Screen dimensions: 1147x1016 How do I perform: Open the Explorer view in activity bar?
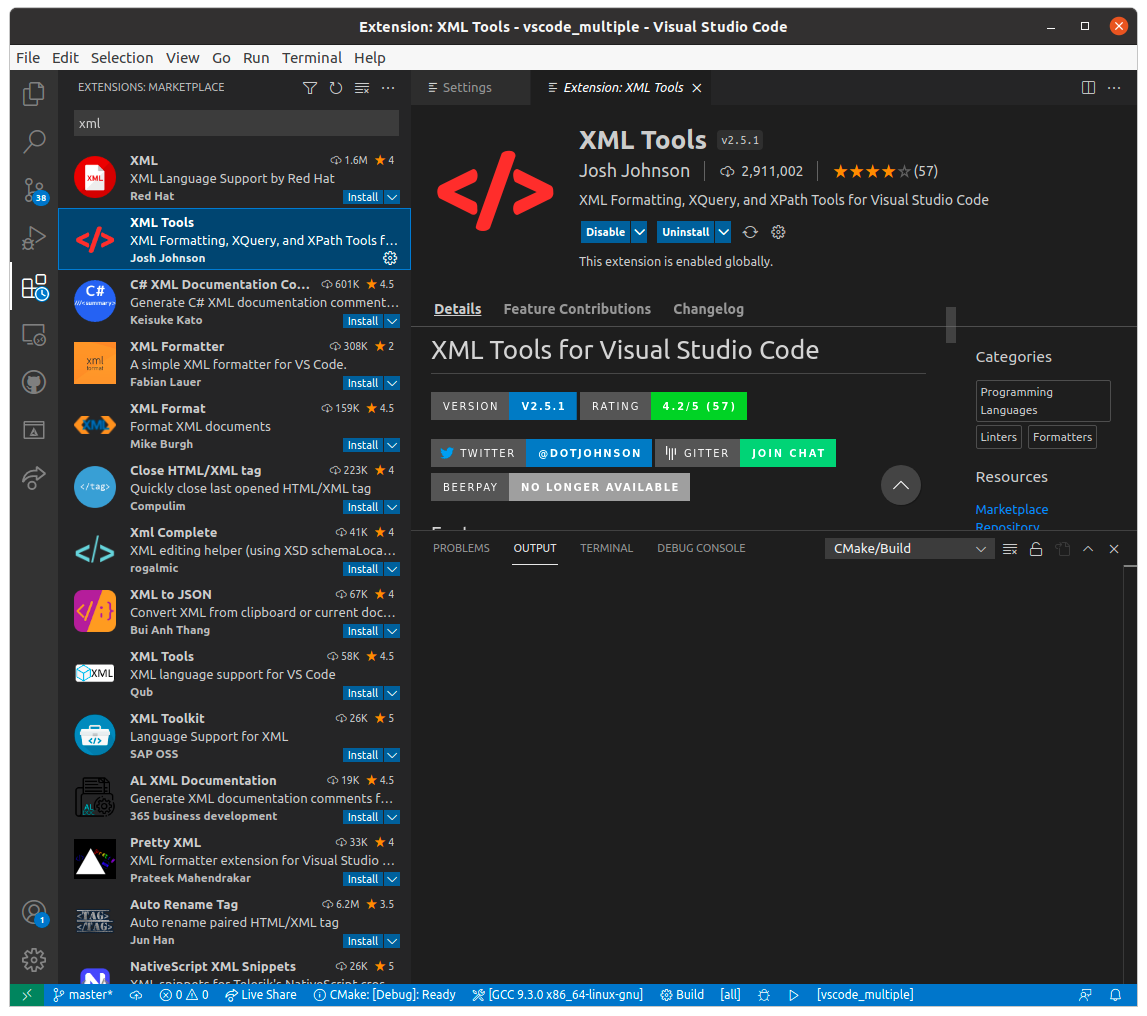point(34,94)
